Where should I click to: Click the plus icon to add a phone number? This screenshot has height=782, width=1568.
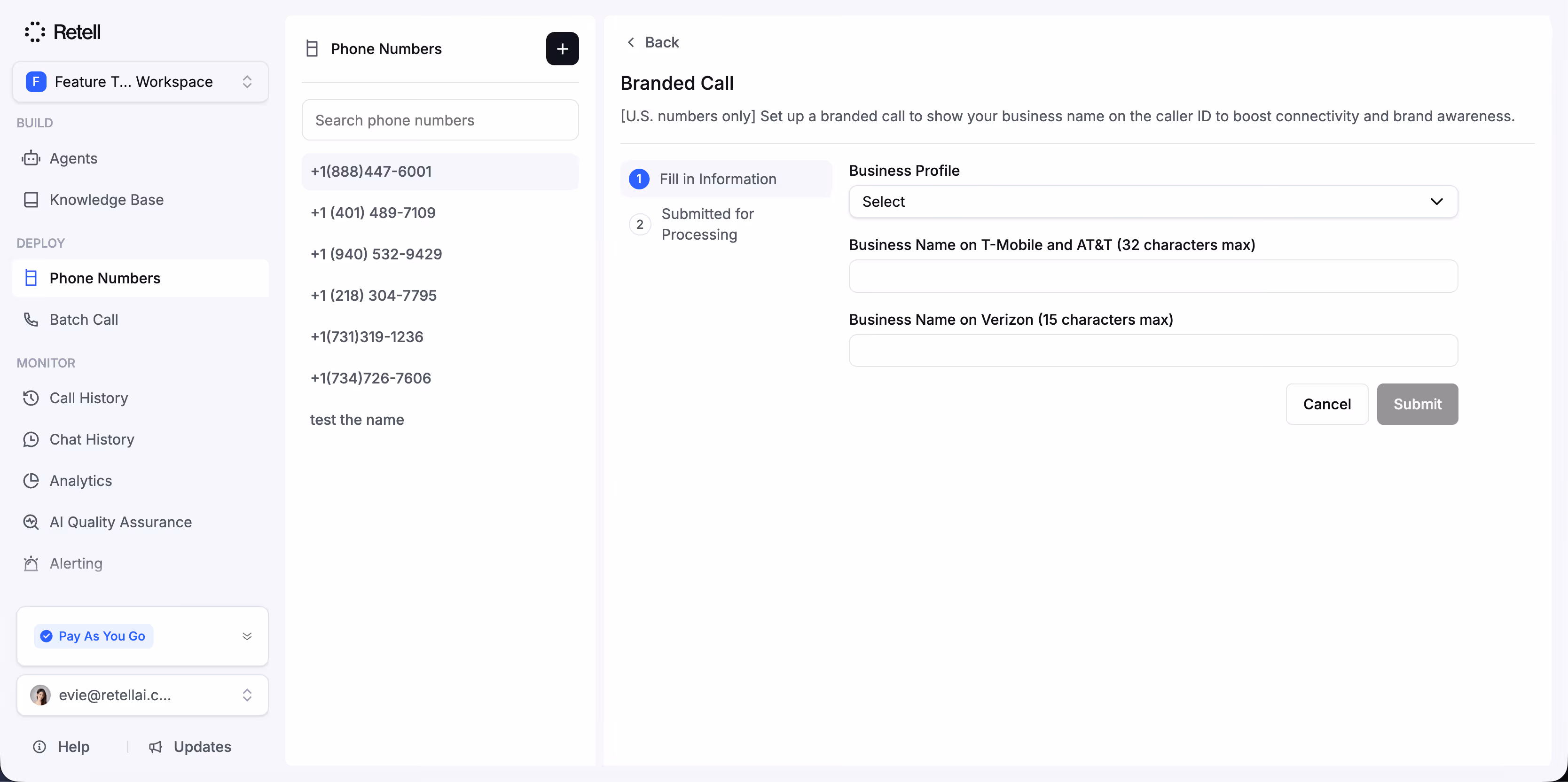click(562, 49)
